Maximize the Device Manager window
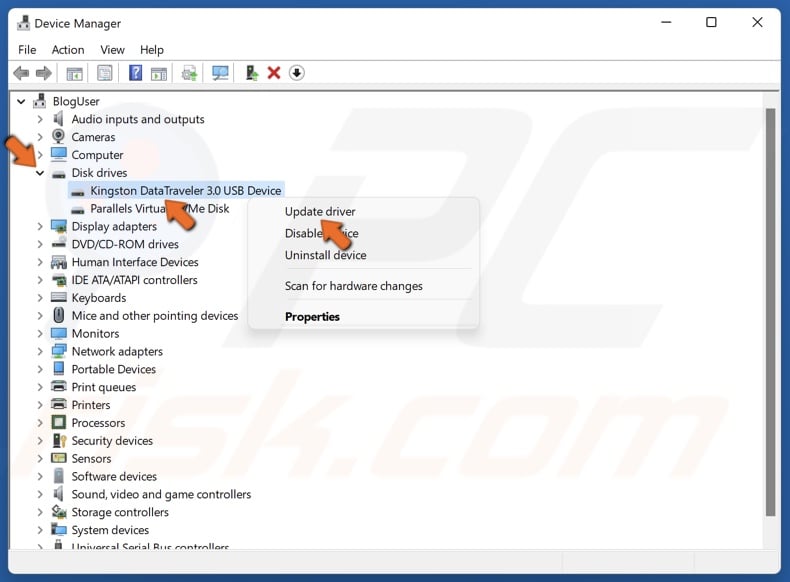790x582 pixels. tap(711, 22)
